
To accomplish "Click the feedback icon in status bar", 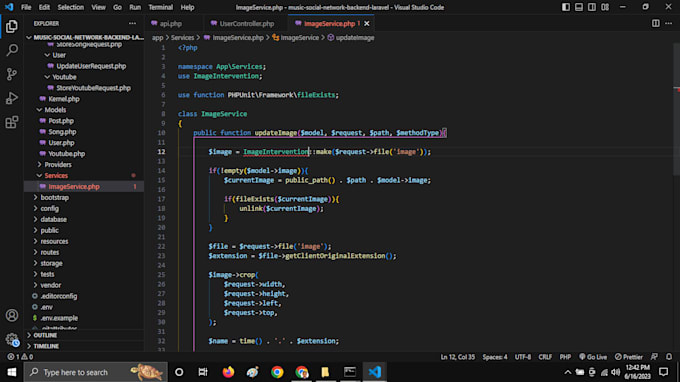I will [654, 357].
